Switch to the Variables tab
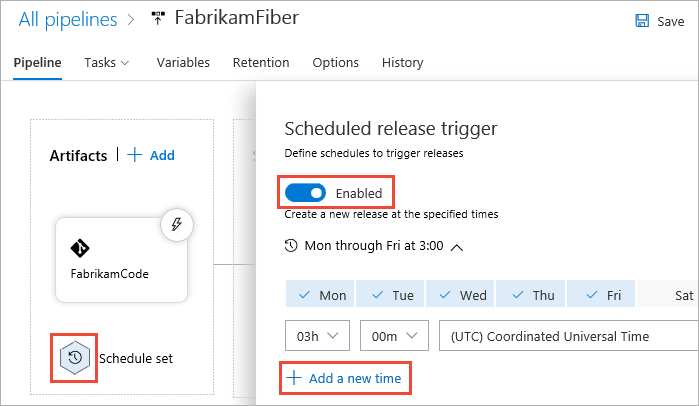 pyautogui.click(x=183, y=62)
